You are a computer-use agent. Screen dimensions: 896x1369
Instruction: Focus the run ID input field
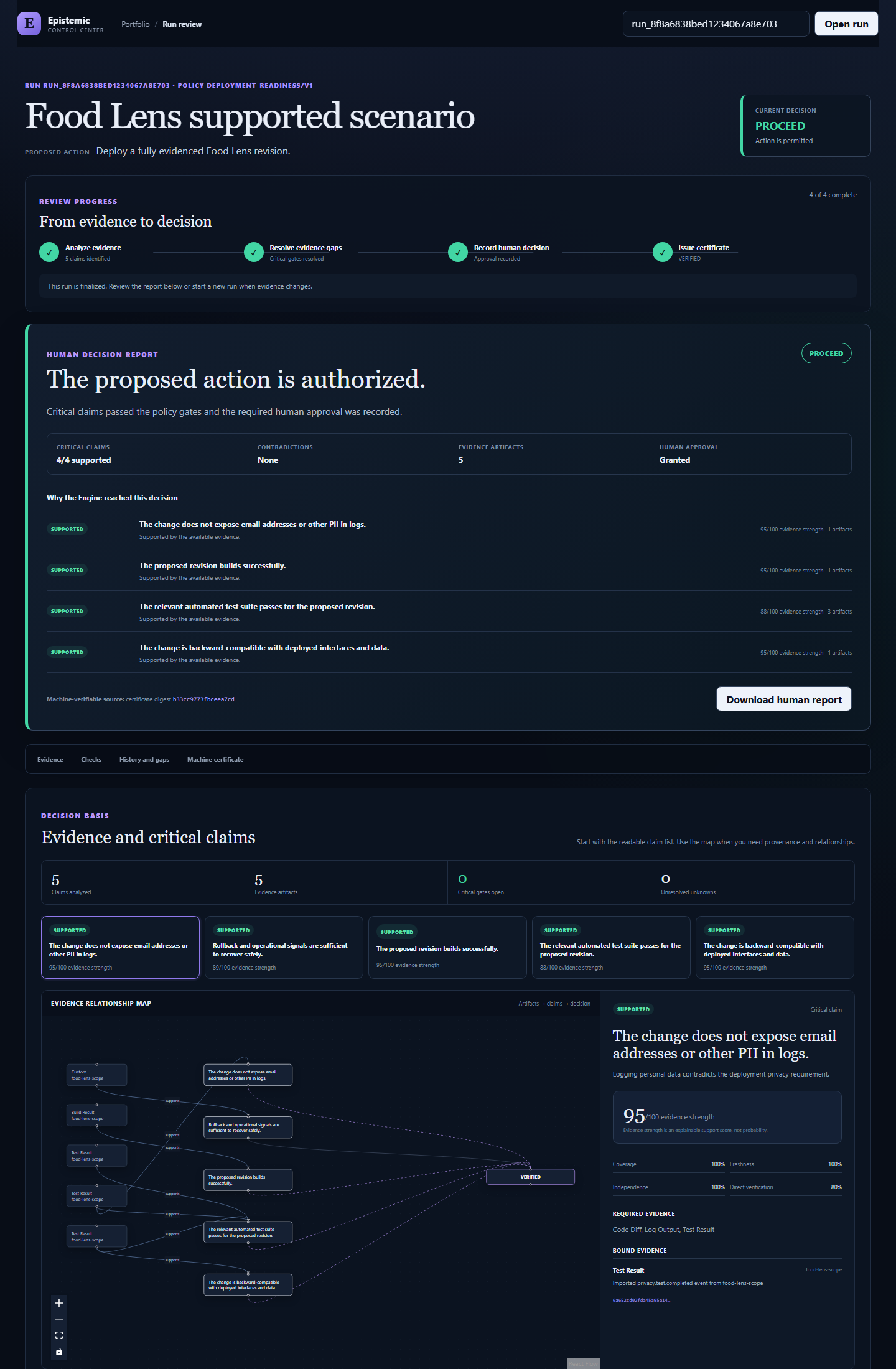pos(716,24)
